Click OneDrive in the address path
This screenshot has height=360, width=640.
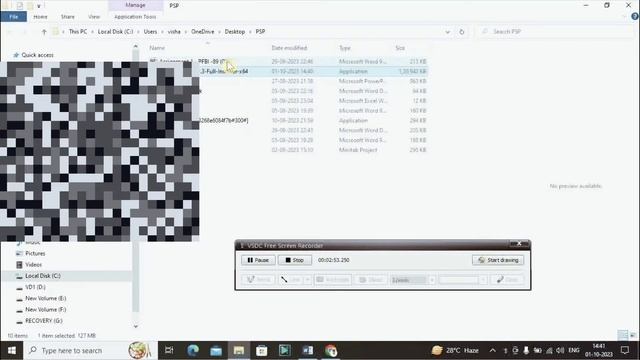(202, 31)
